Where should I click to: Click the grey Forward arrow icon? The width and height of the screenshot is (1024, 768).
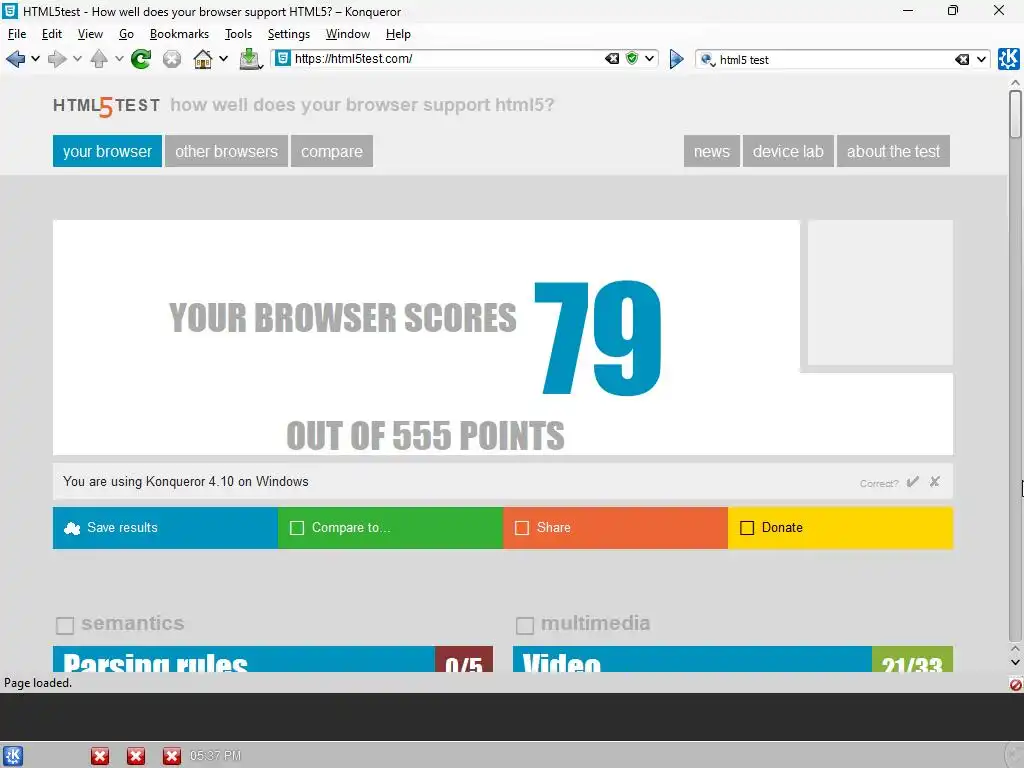tap(57, 59)
